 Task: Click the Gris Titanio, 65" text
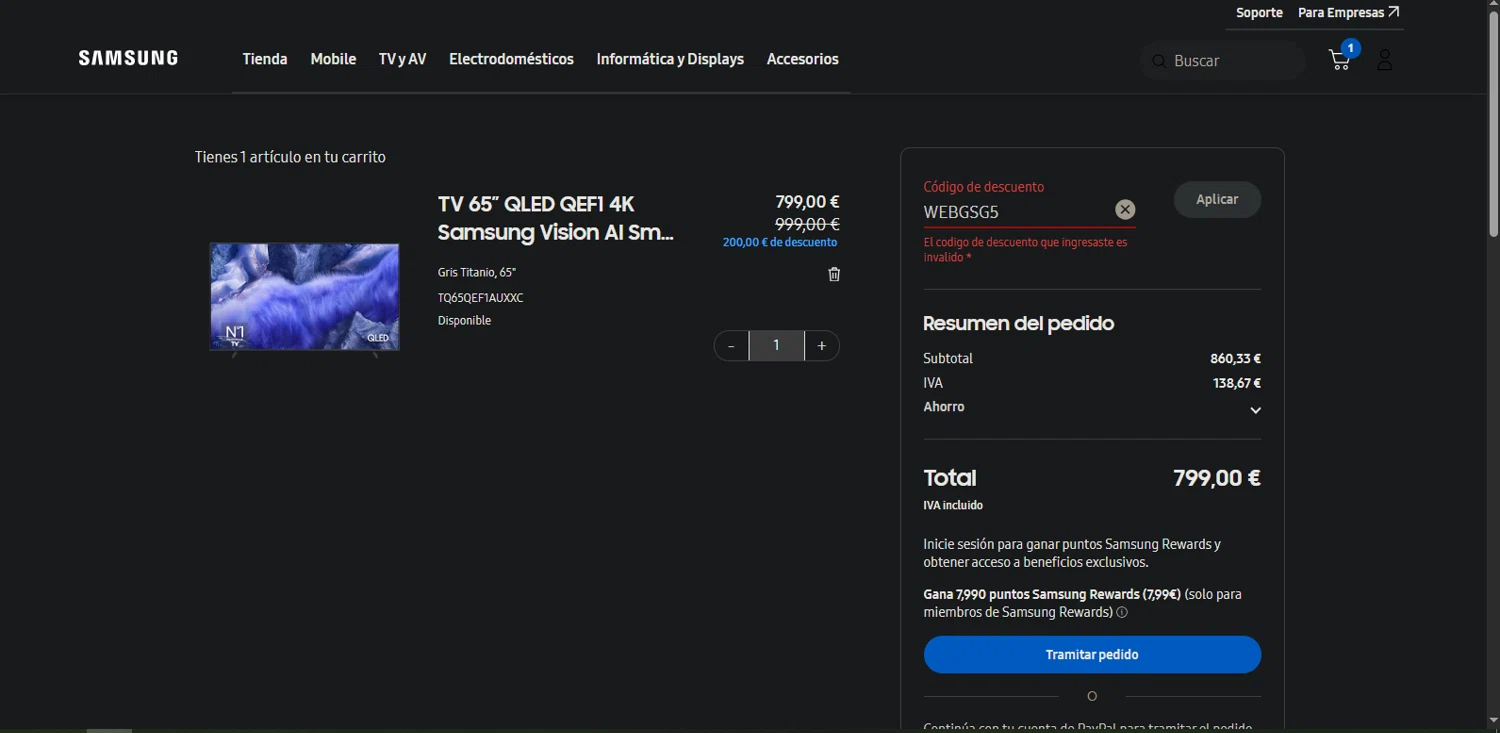[x=477, y=272]
